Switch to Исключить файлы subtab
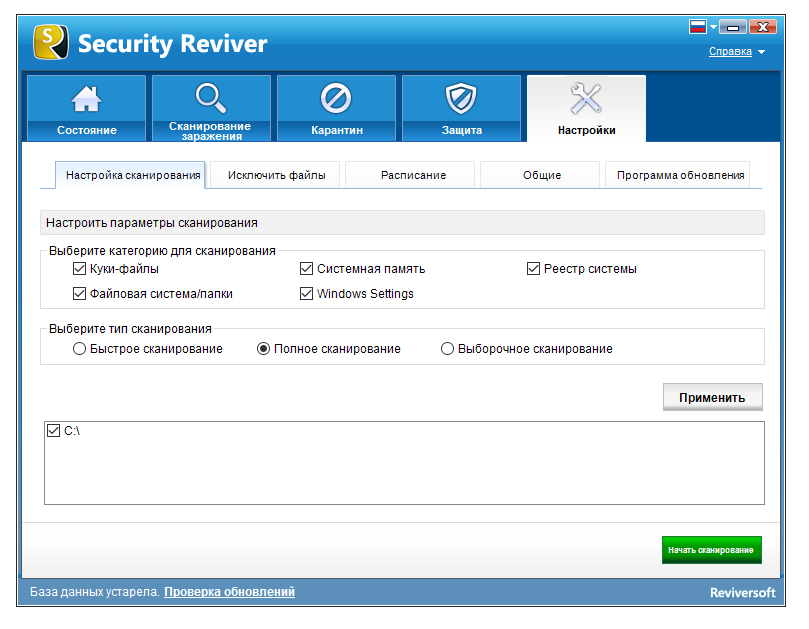 276,175
